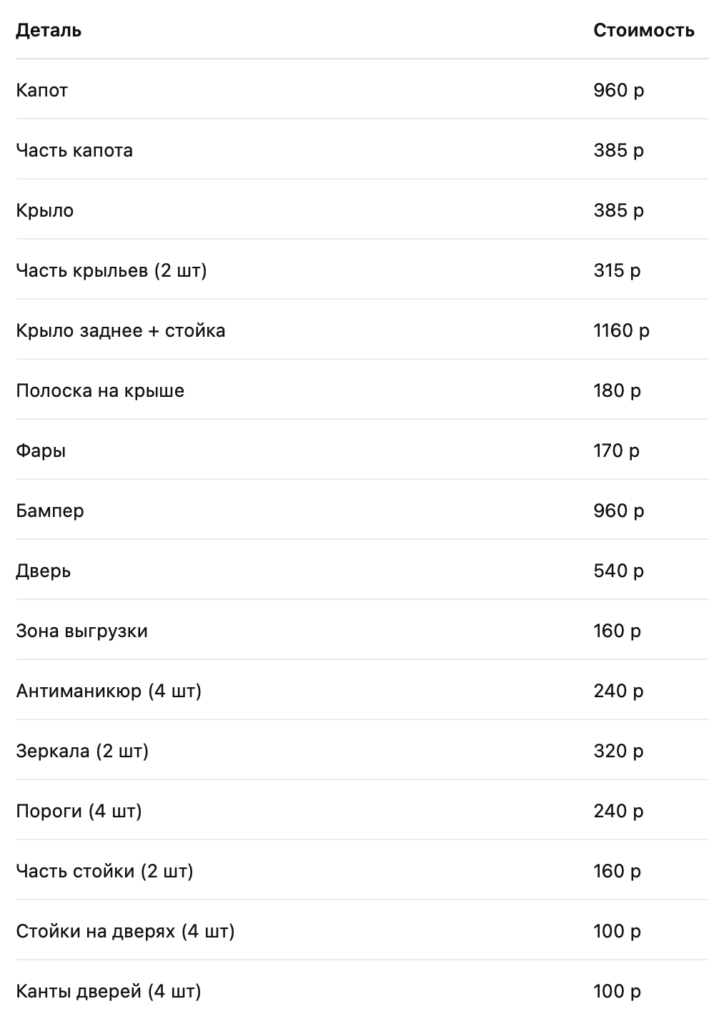Select the Зона выгрузки entry
709x1024 pixels.
coord(82,631)
